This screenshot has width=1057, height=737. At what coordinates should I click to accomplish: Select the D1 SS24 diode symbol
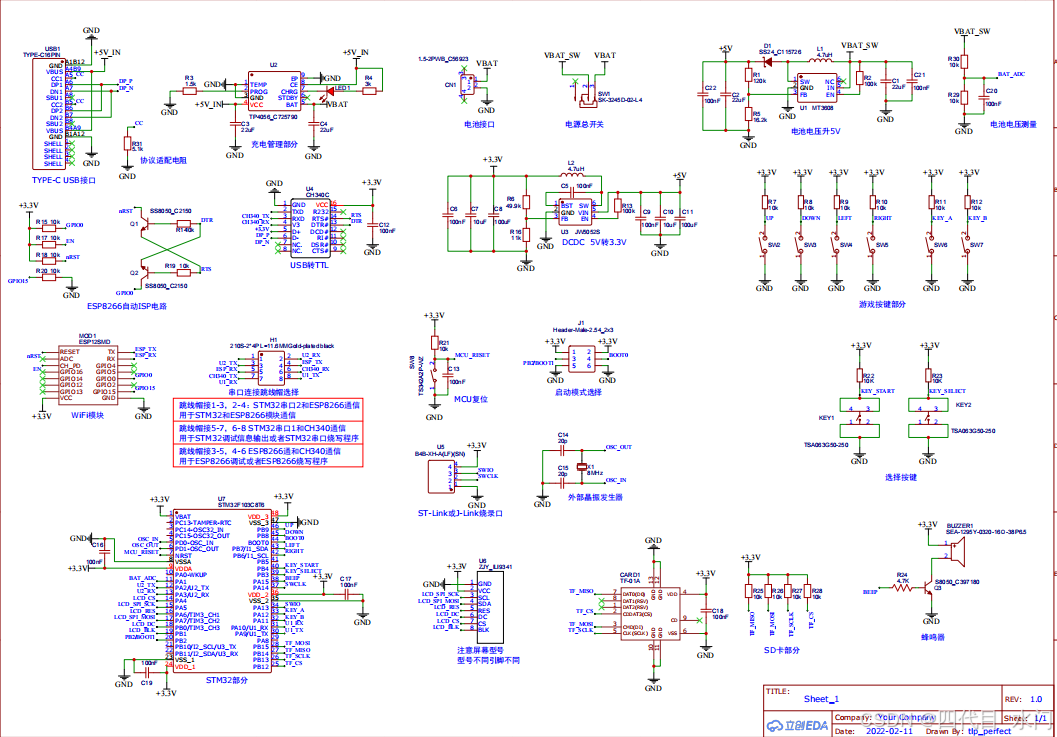click(x=767, y=62)
